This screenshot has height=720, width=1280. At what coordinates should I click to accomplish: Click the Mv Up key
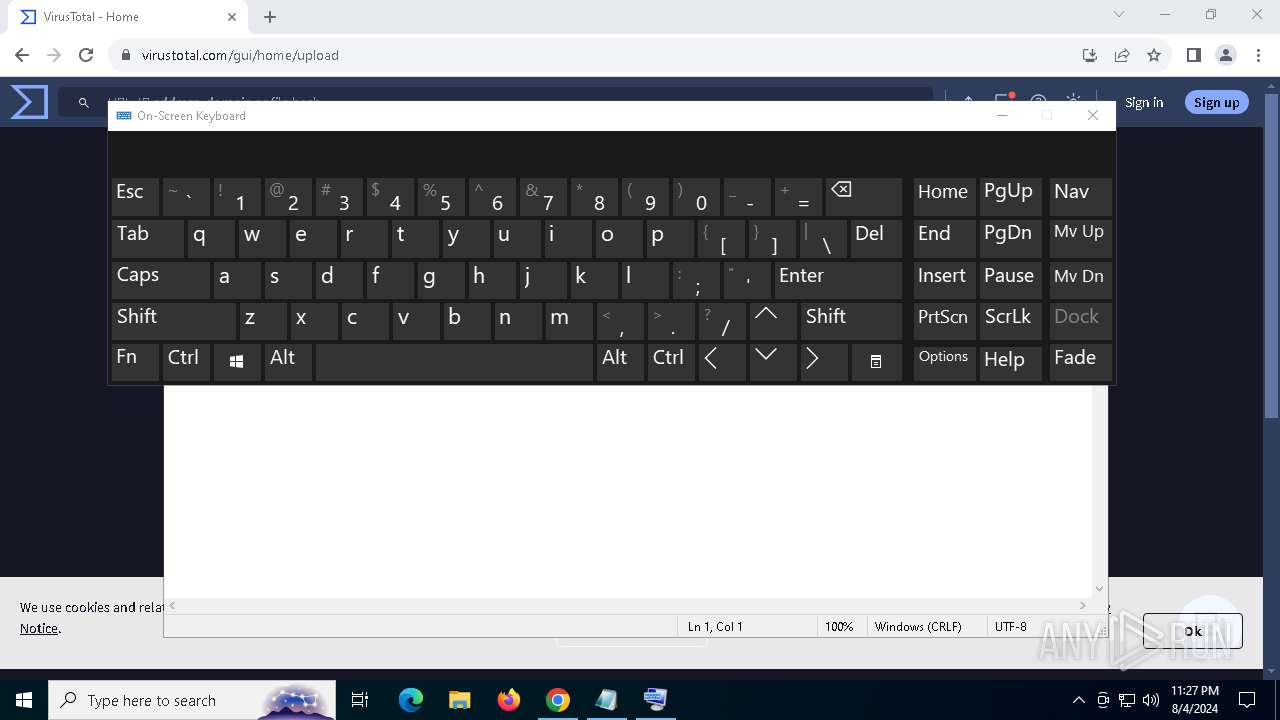pyautogui.click(x=1080, y=238)
